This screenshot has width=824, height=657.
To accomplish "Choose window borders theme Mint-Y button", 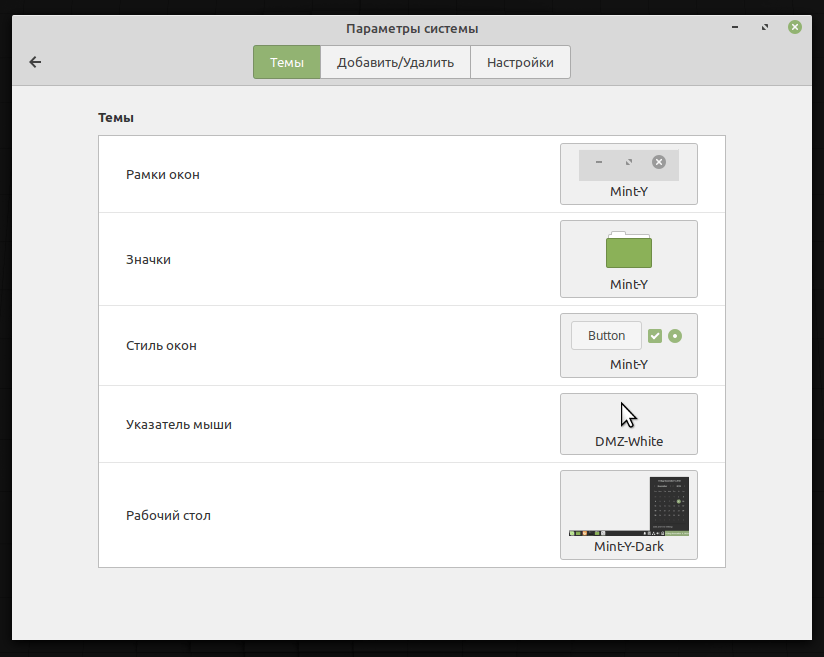I will (629, 174).
